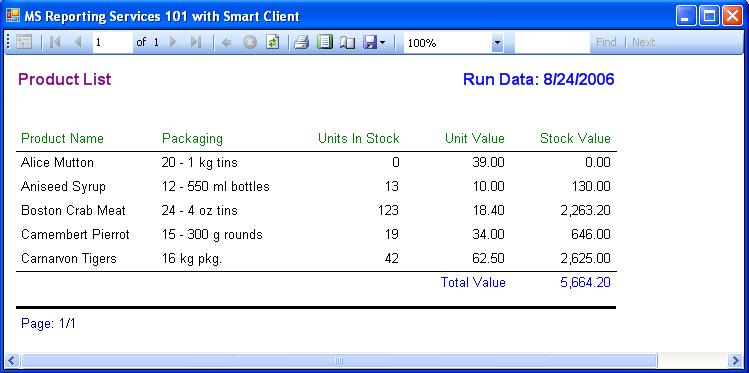
Task: Click the 24 - 4 oz tins cell
Action: (x=199, y=211)
